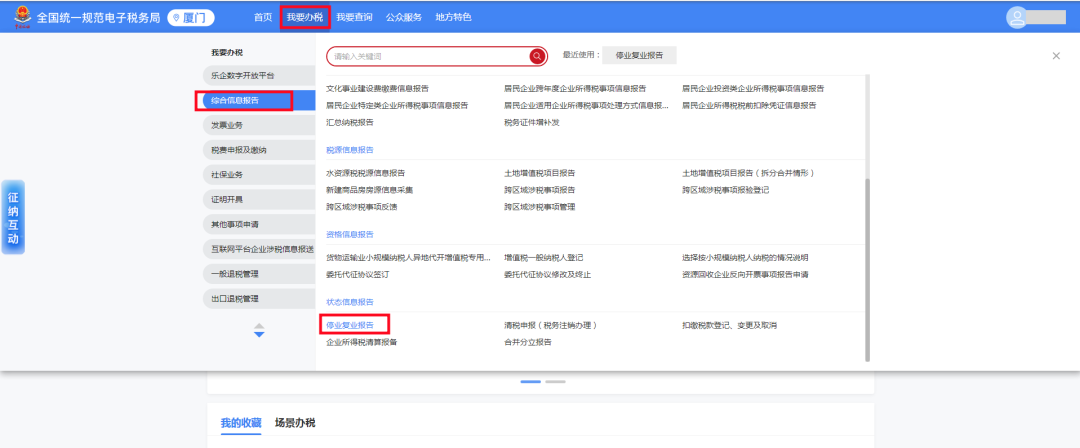1080x448 pixels.
Task: Click the red search magnifier icon
Action: tap(537, 57)
